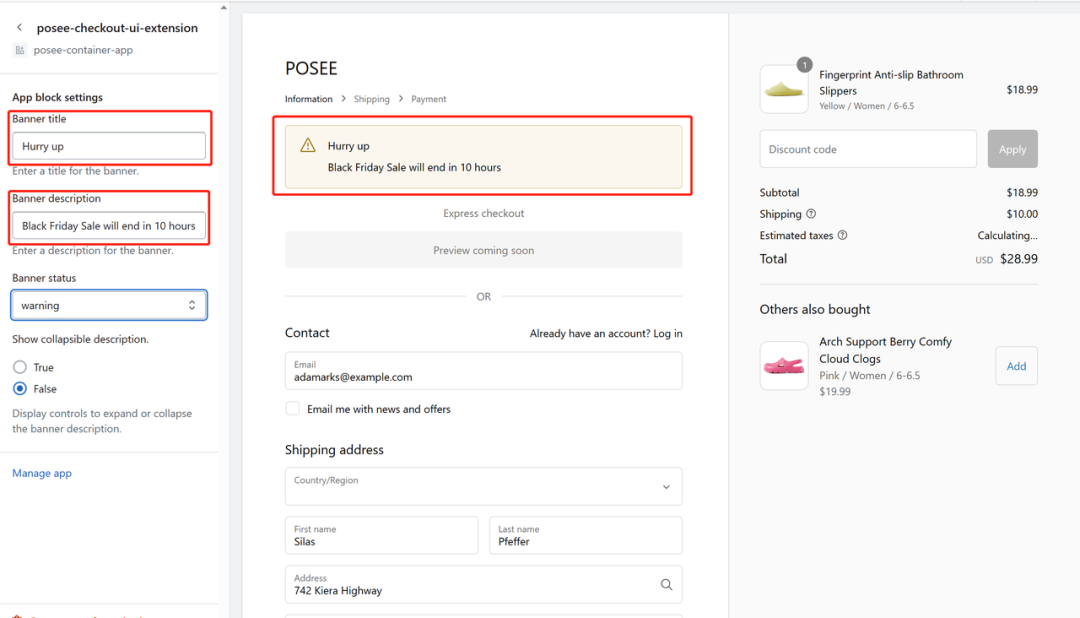This screenshot has height=618, width=1080.
Task: Go to the Shipping breadcrumb step
Action: 371,99
